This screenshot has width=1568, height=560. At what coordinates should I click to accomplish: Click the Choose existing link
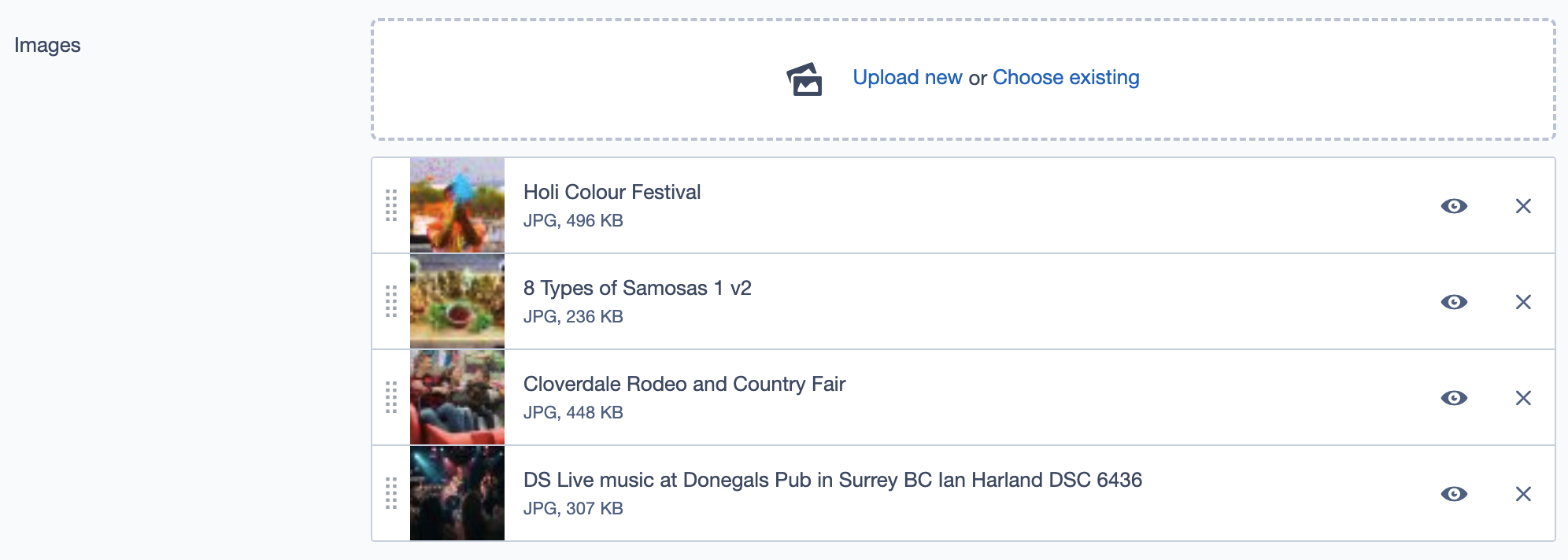(1066, 78)
